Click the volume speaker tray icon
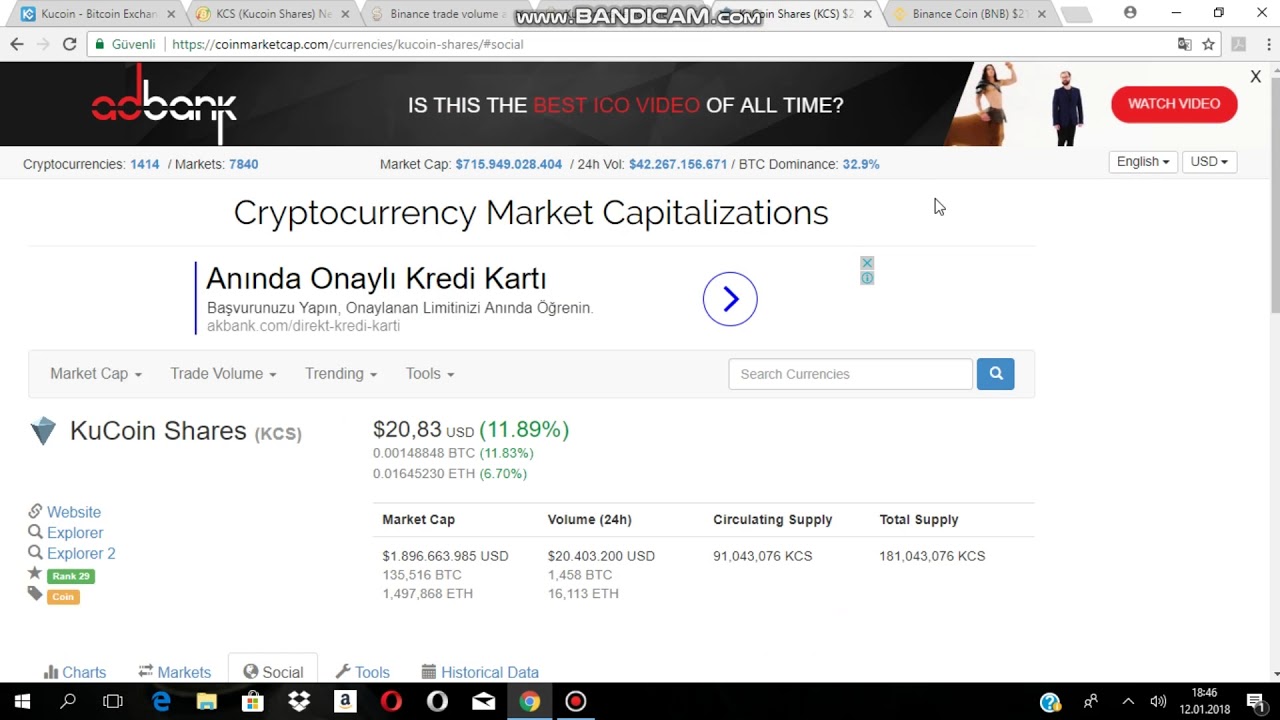The height and width of the screenshot is (720, 1280). pyautogui.click(x=1158, y=701)
